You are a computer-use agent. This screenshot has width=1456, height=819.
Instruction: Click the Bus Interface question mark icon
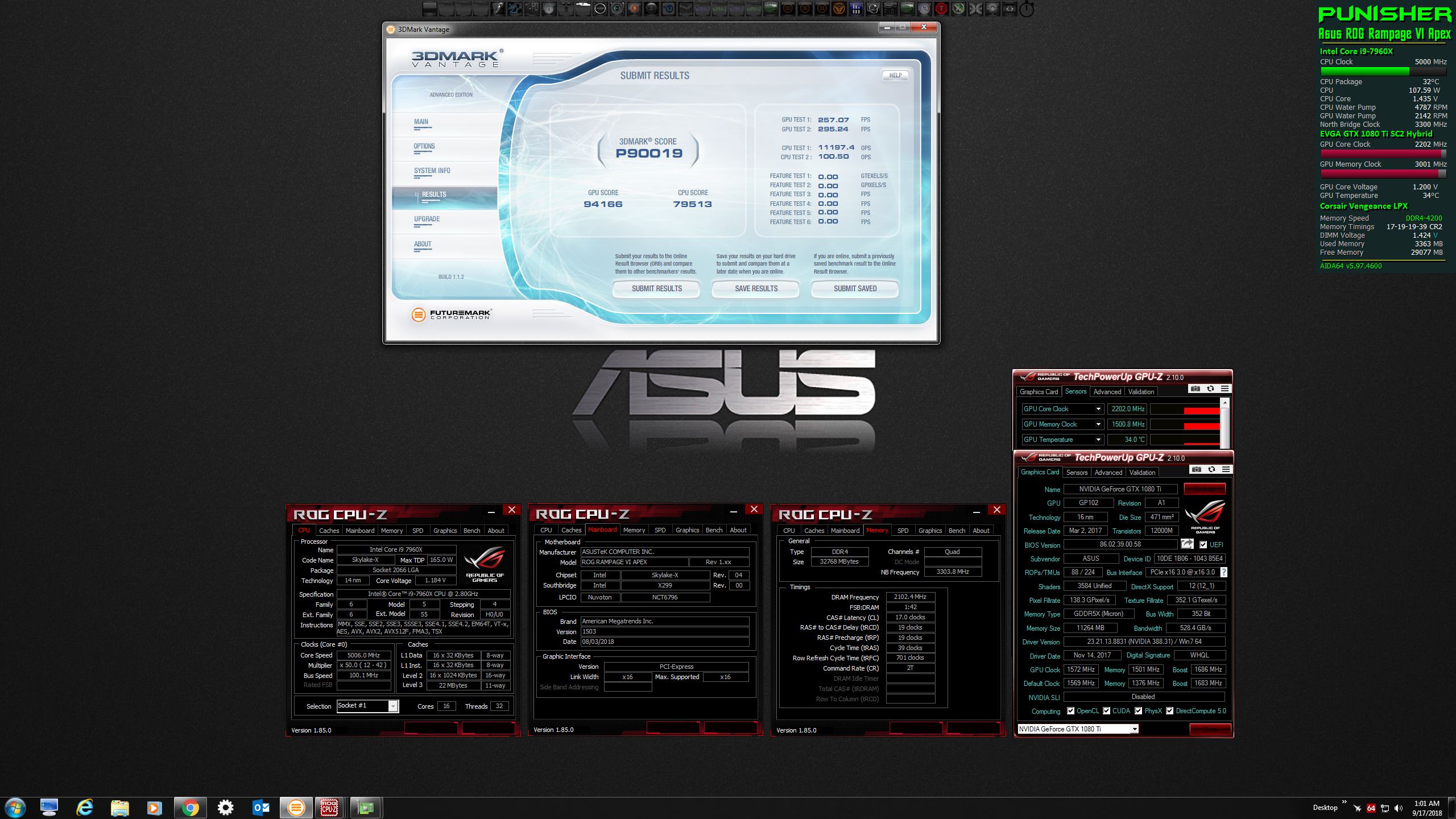(1223, 572)
